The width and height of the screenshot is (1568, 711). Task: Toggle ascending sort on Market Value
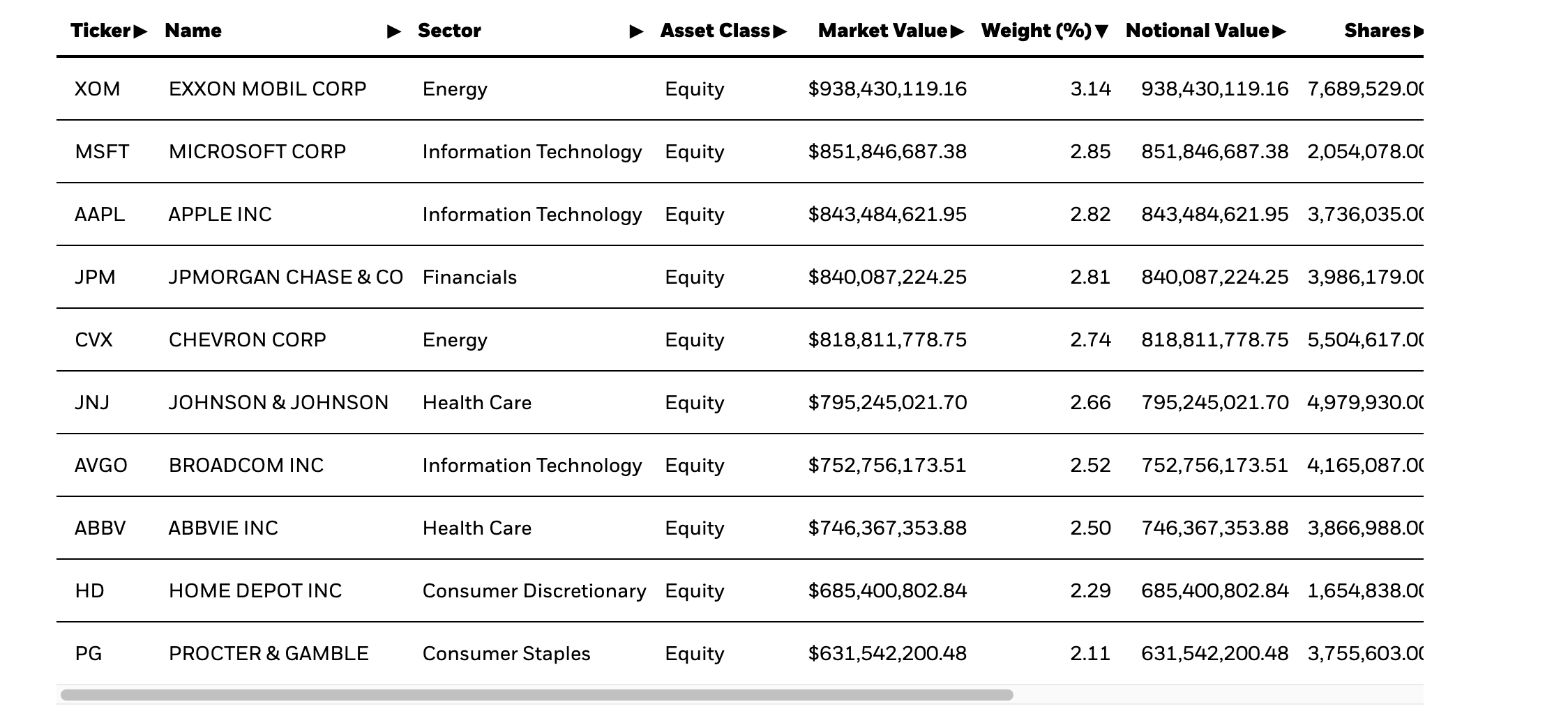[x=958, y=31]
